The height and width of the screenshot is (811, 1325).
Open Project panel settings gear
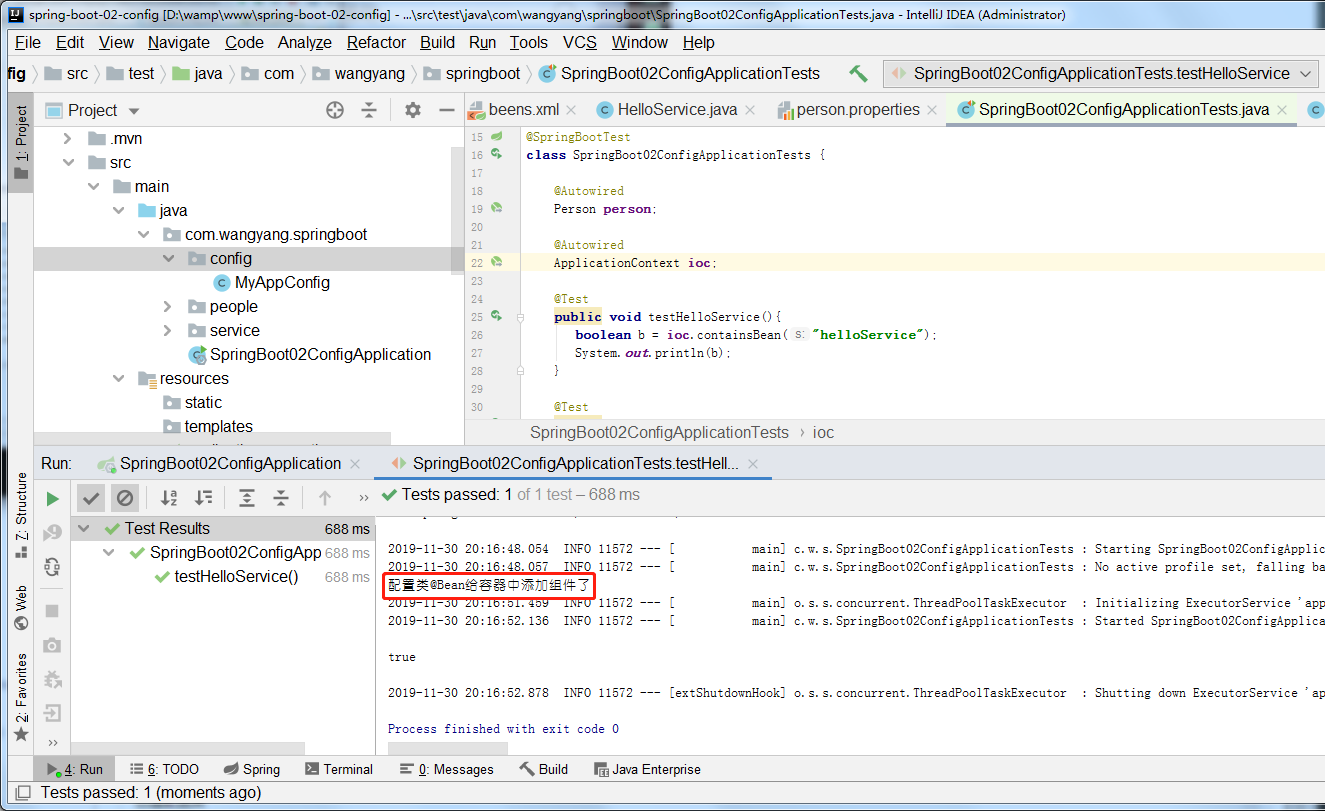point(413,110)
